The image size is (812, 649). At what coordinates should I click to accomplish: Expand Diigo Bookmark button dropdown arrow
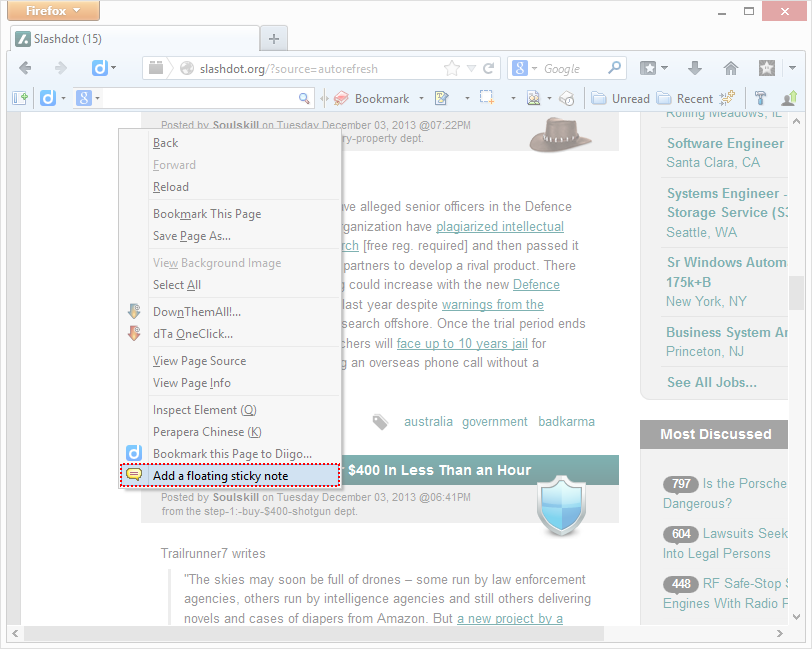[x=421, y=98]
